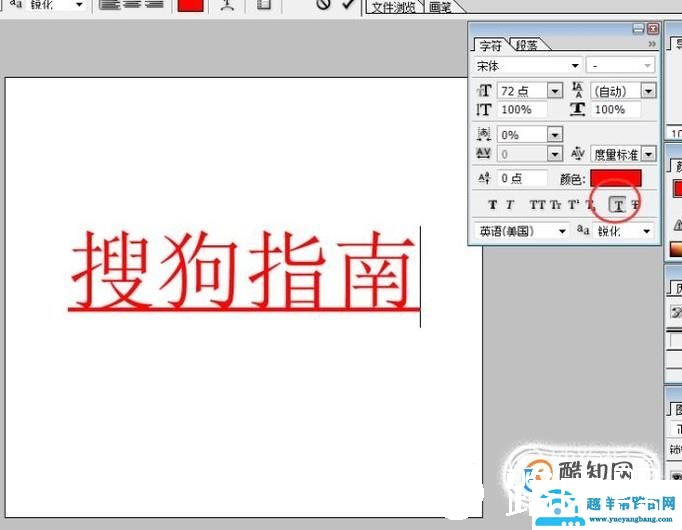682x530 pixels.
Task: Open the tracking value dropdown
Action: click(x=555, y=153)
